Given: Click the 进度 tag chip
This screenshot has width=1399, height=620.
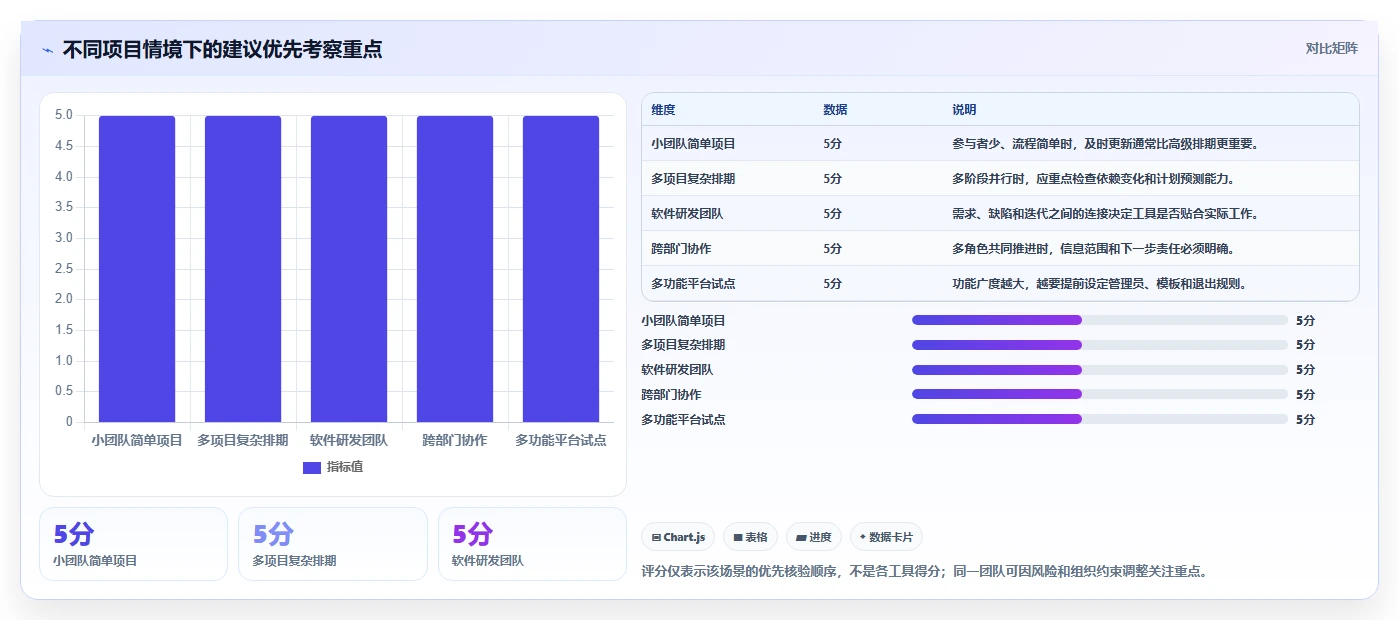Looking at the screenshot, I should (814, 537).
